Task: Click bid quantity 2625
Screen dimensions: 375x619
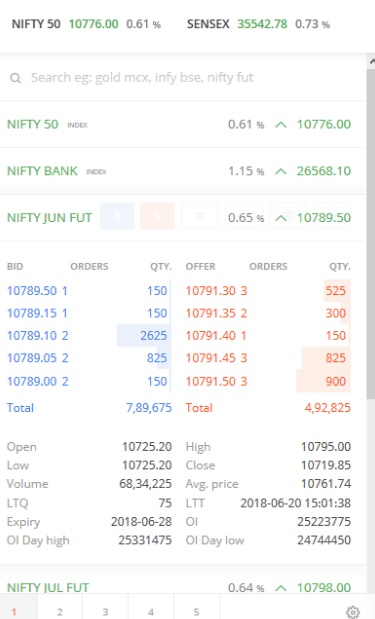Action: (154, 336)
